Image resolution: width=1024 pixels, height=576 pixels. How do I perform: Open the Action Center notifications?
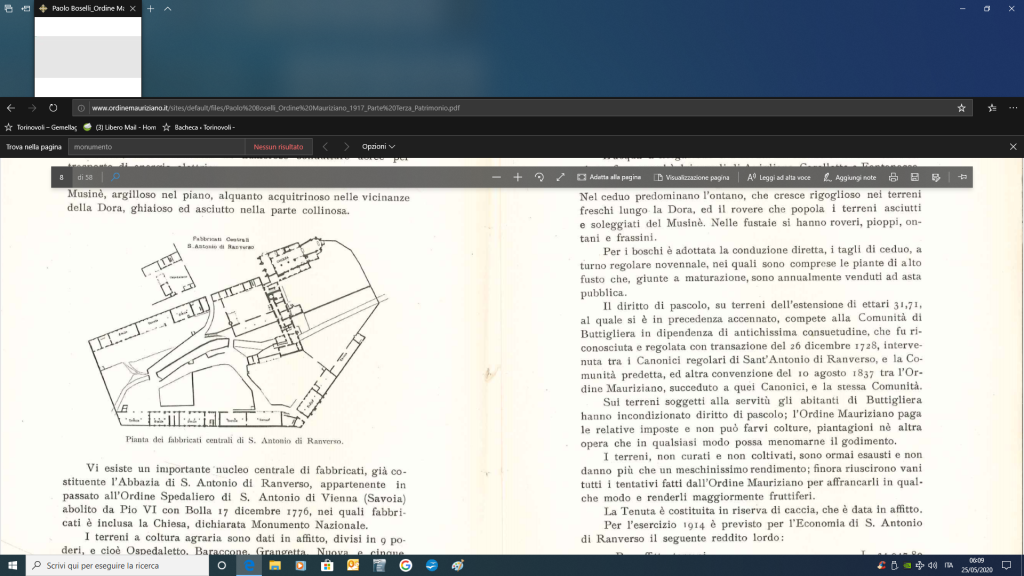click(x=1006, y=566)
